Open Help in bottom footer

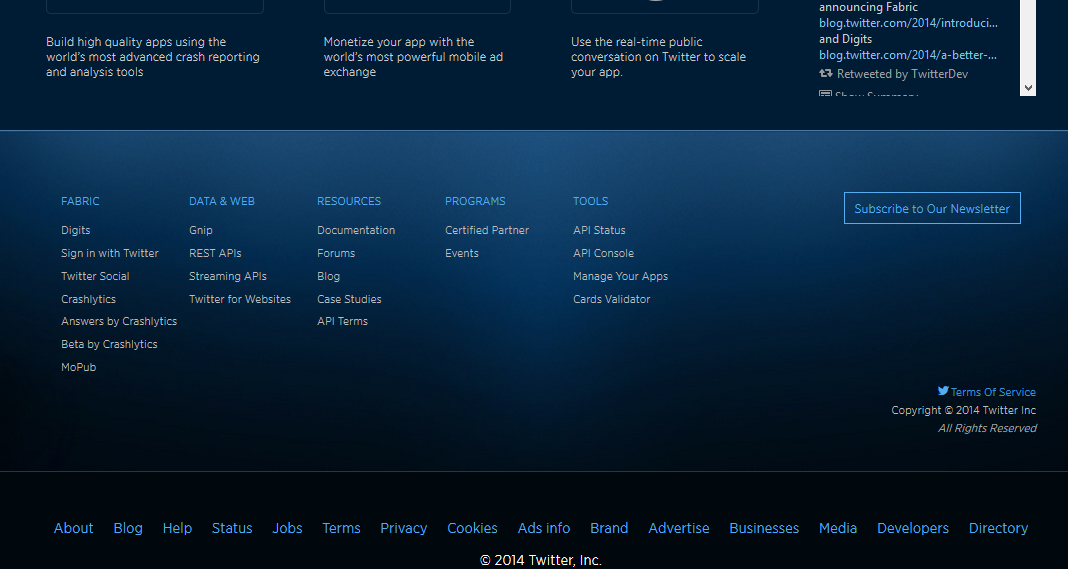pyautogui.click(x=177, y=528)
